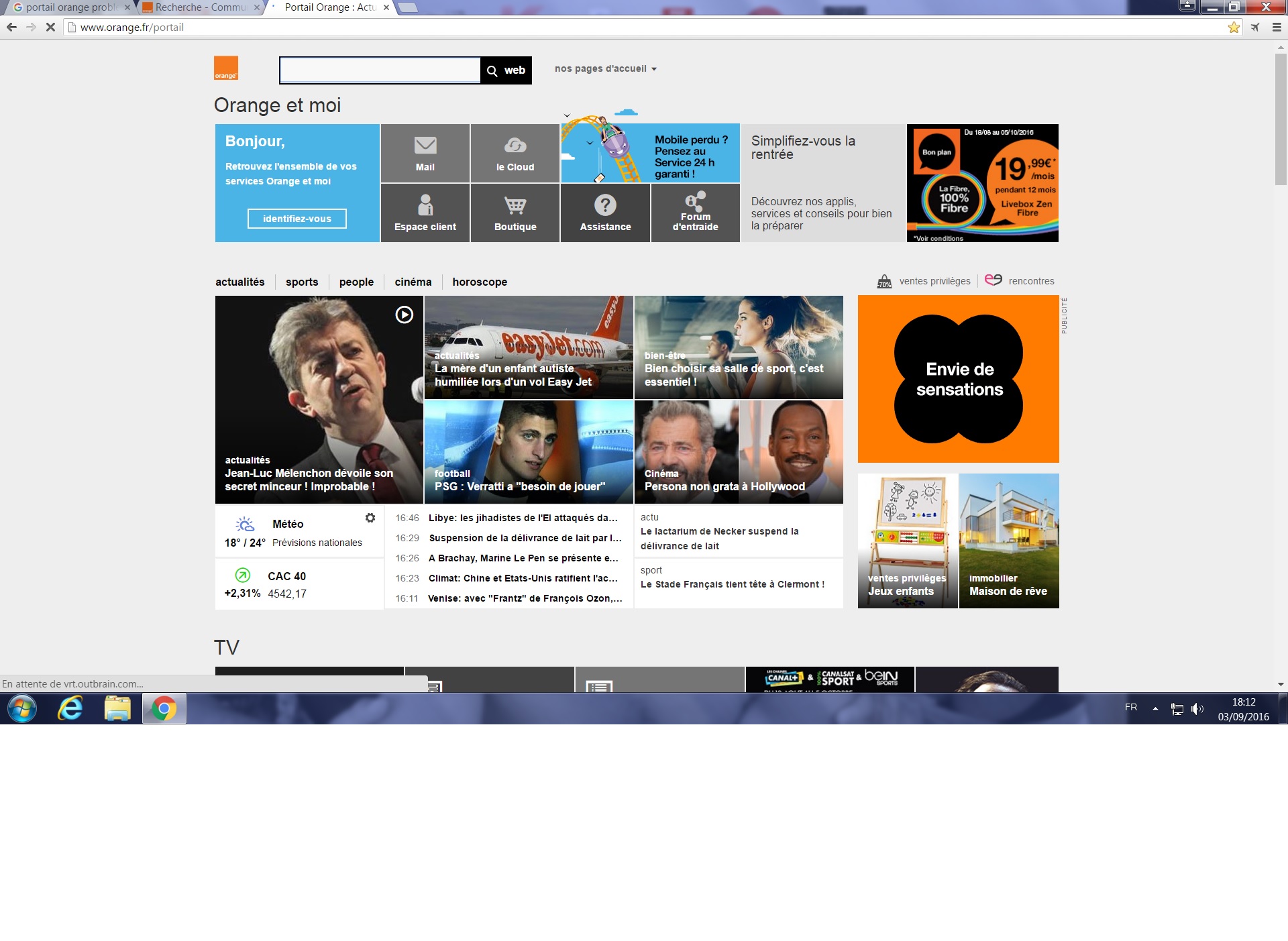1288x941 pixels.
Task: Play the Mélenchon video
Action: tap(405, 315)
